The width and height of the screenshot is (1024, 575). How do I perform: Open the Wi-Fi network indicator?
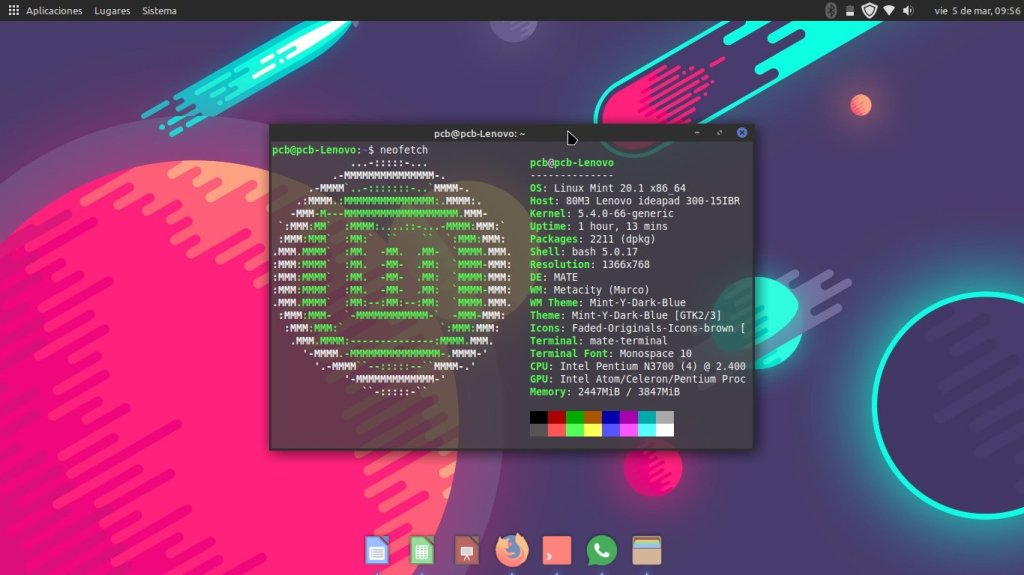coord(888,10)
